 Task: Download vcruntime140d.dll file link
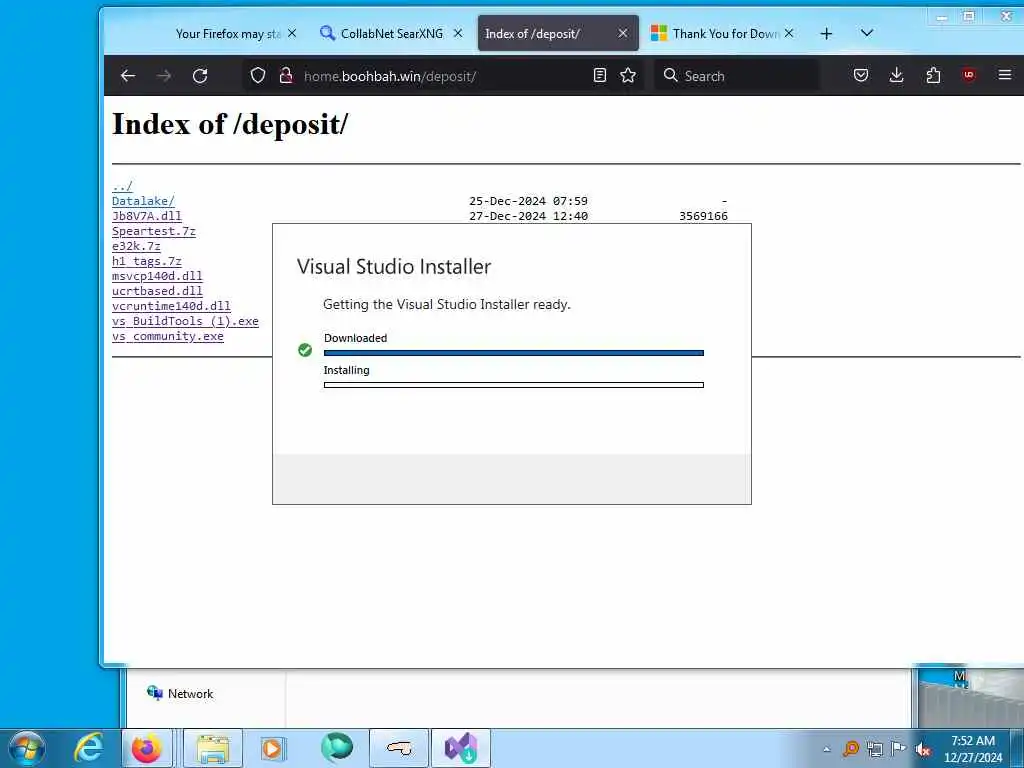pyautogui.click(x=171, y=306)
